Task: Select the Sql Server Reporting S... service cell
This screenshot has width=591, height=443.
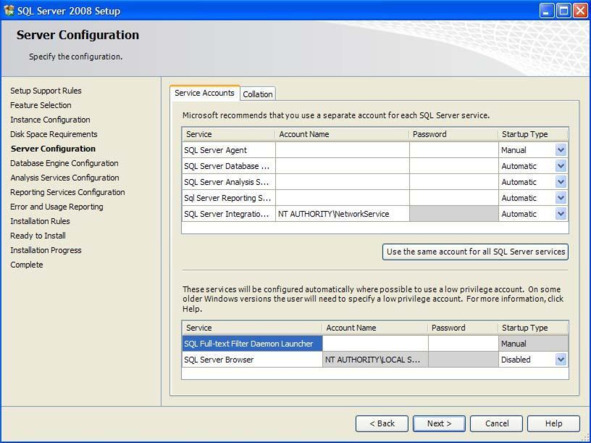Action: point(228,198)
